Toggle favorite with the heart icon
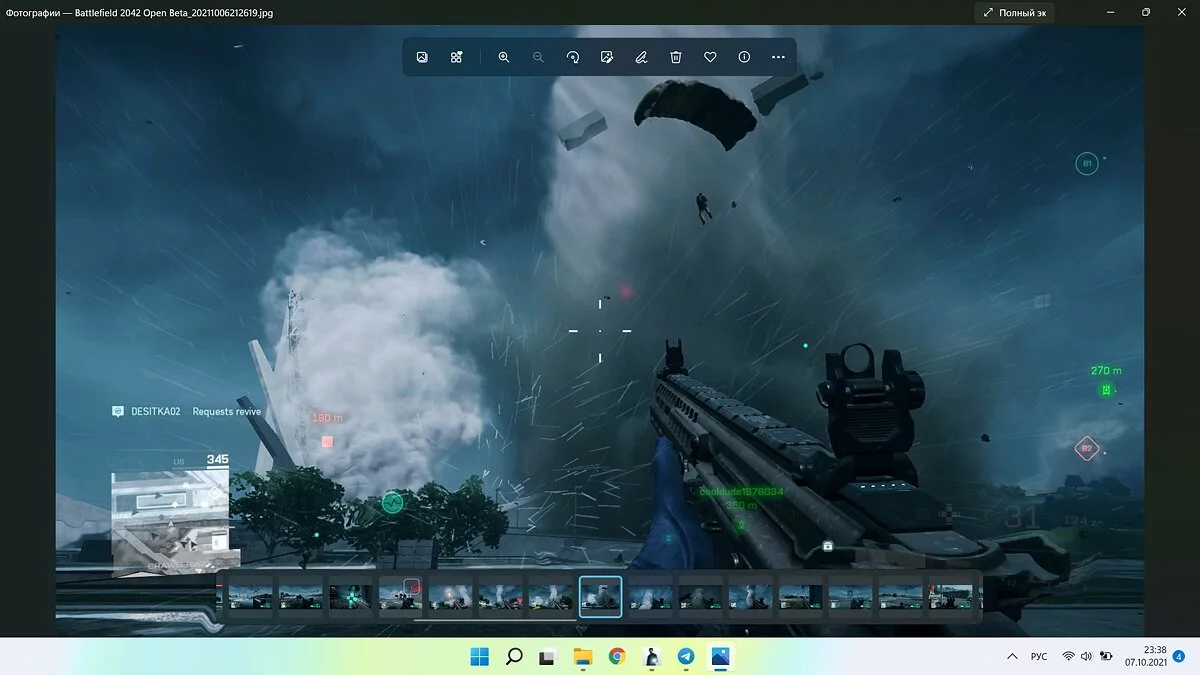Image resolution: width=1200 pixels, height=675 pixels. pos(710,58)
